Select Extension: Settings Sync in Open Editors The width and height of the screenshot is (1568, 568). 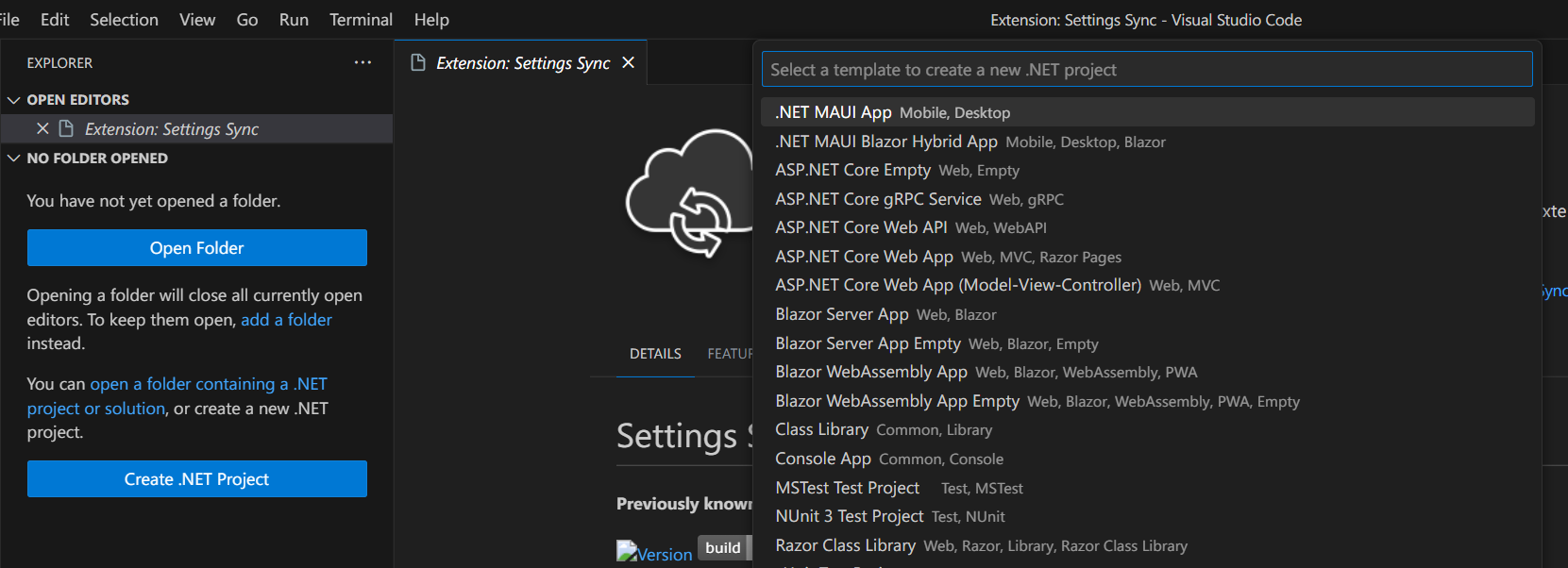(196, 128)
